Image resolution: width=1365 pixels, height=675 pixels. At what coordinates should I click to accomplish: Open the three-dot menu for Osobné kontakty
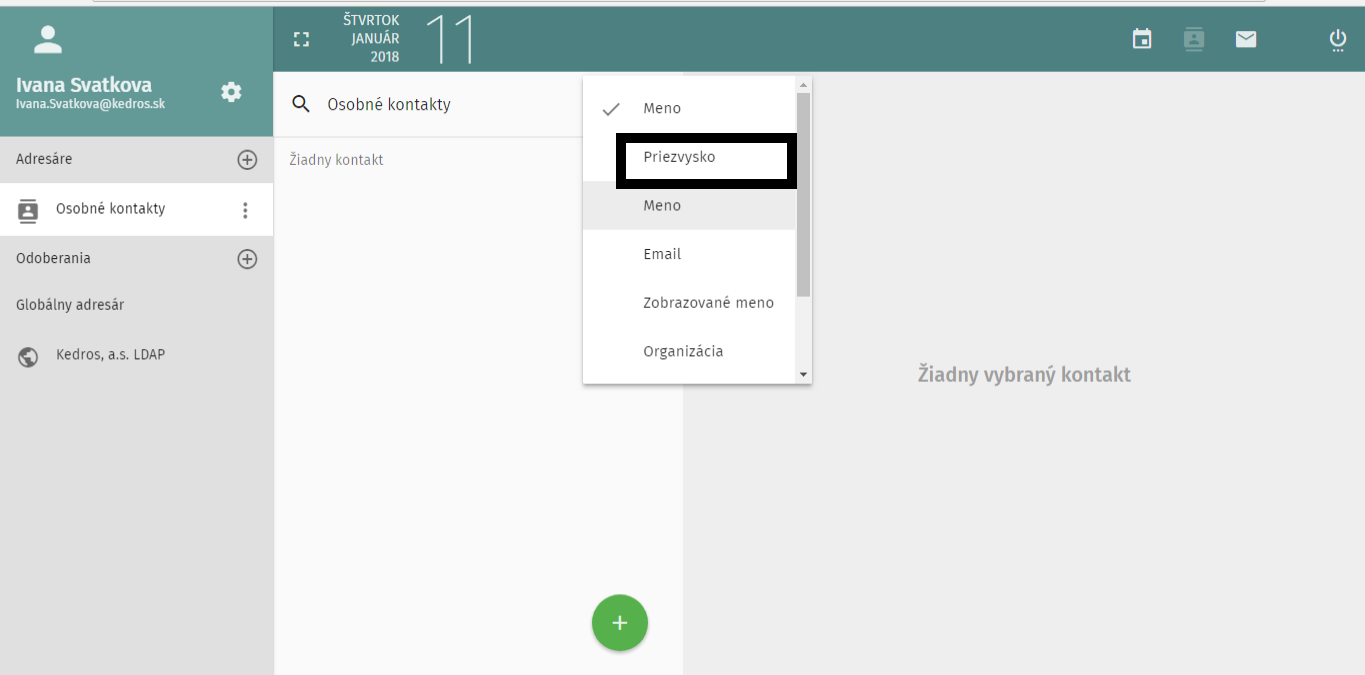[x=245, y=210]
